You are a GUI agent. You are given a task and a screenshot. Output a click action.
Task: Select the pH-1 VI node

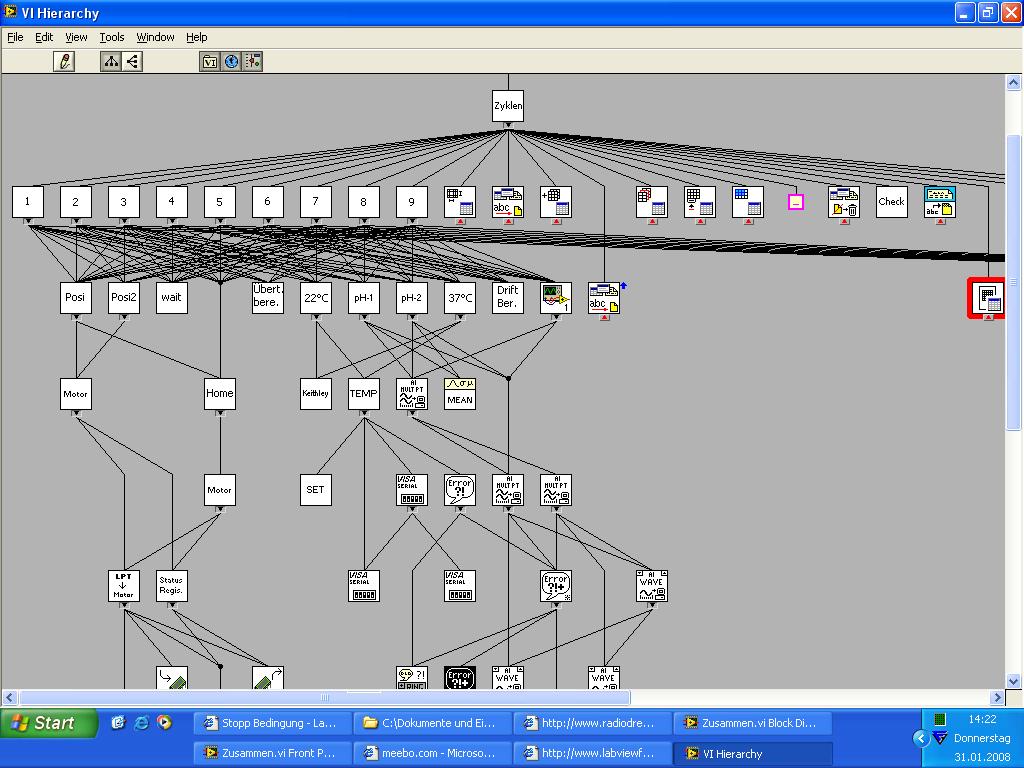(364, 298)
